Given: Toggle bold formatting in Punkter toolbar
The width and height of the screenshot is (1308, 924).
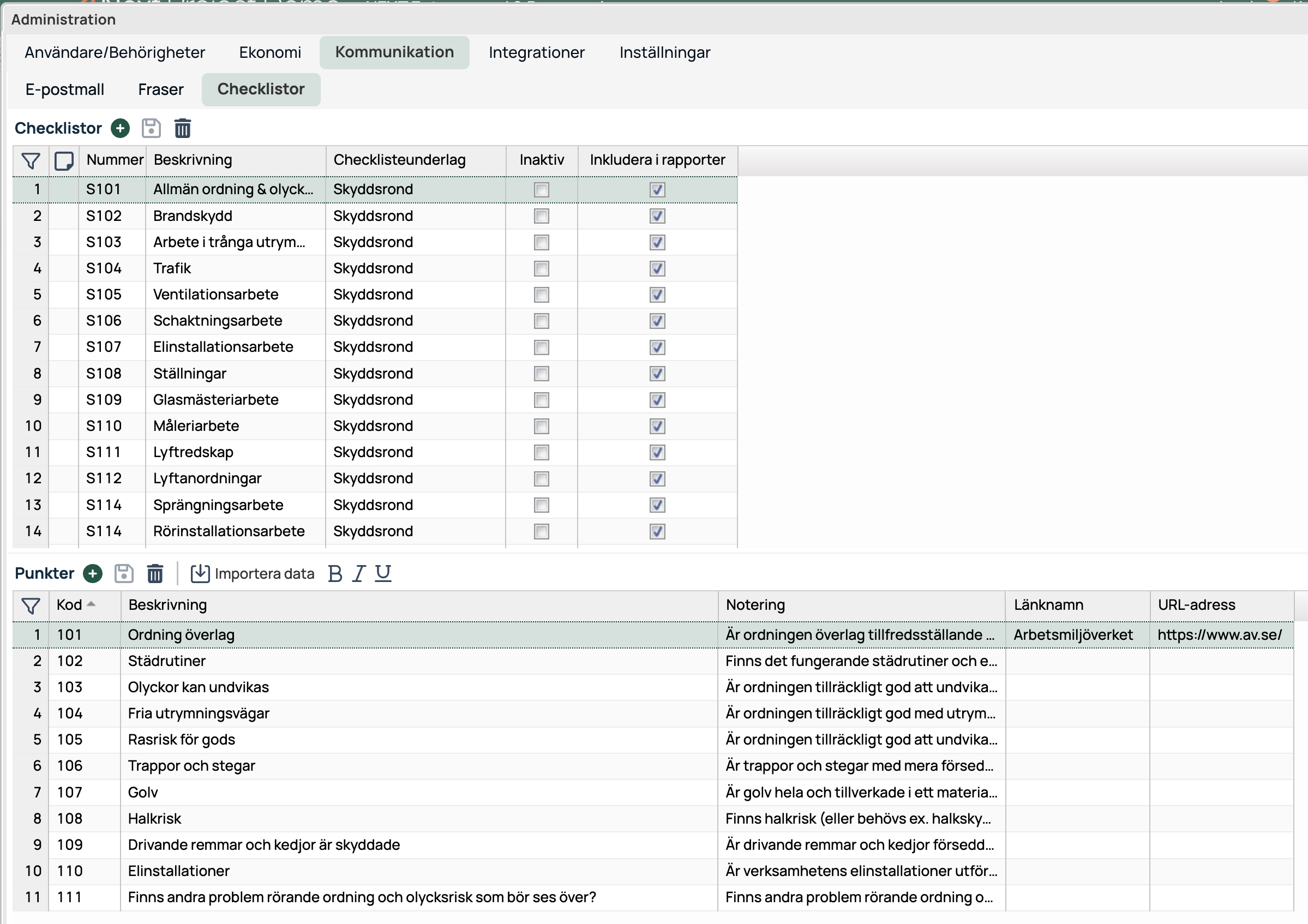Looking at the screenshot, I should coord(335,573).
